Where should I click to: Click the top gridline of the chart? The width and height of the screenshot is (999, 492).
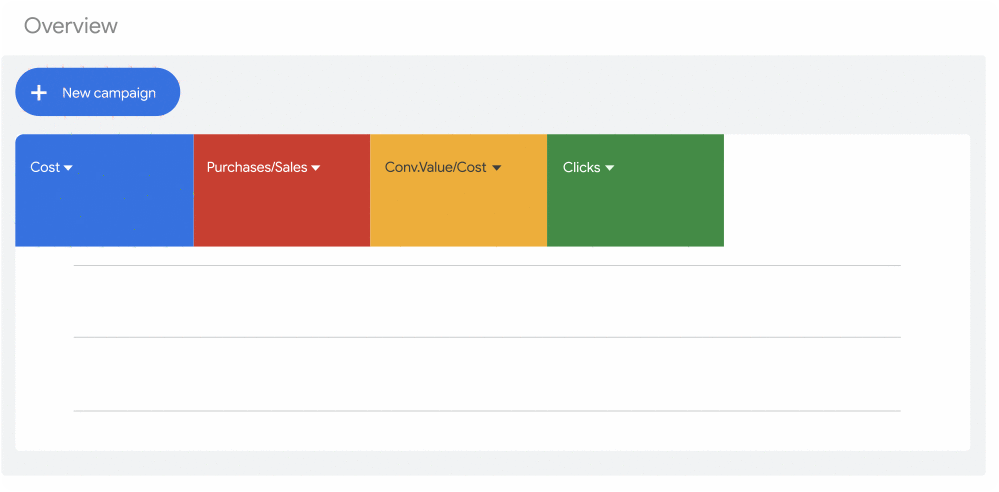coord(486,265)
